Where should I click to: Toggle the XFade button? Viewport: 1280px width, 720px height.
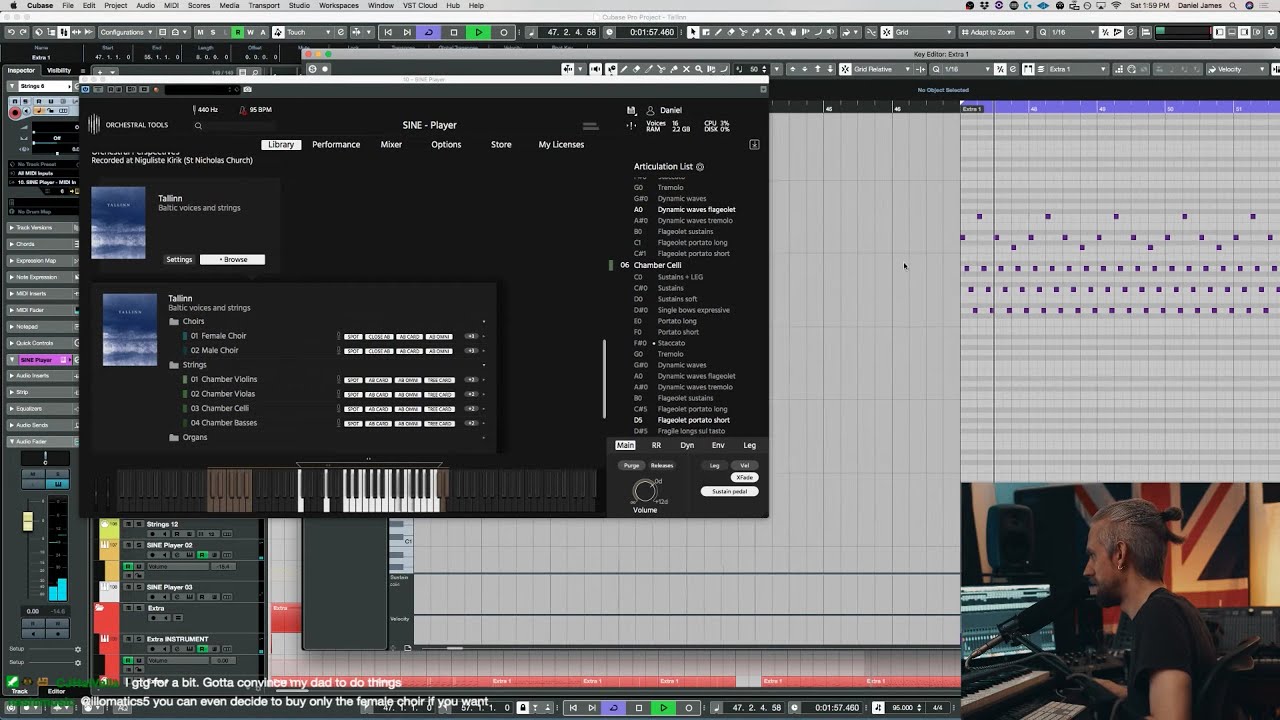point(744,477)
